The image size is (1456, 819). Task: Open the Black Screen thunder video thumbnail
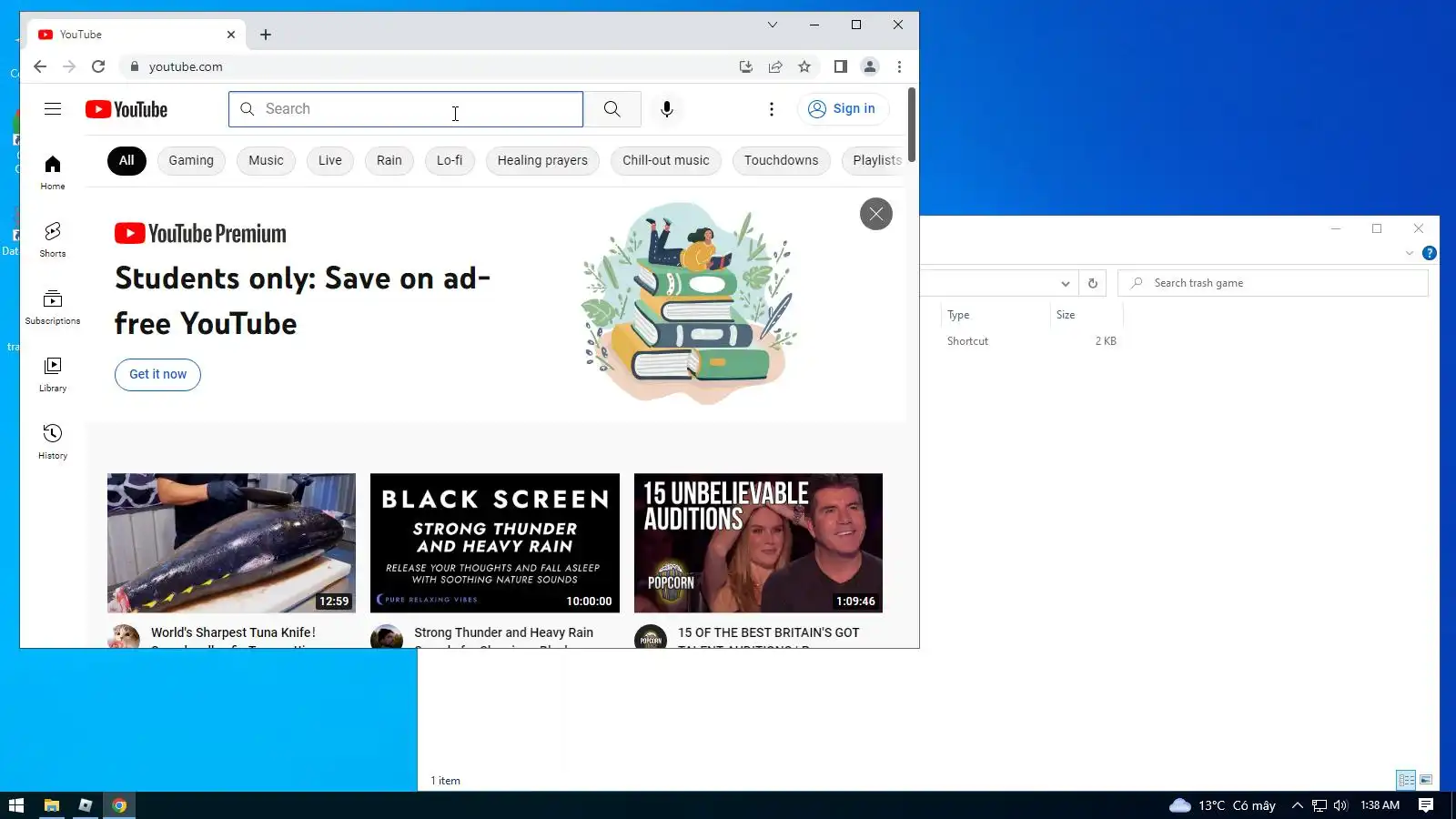coord(495,542)
